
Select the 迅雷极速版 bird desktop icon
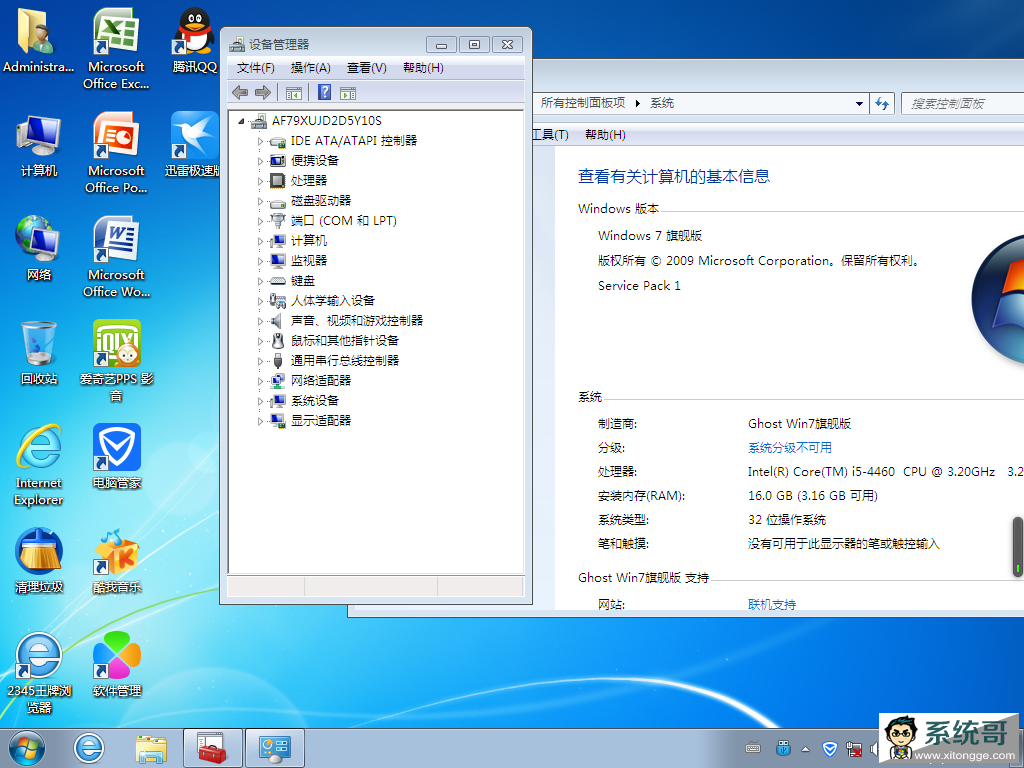coord(194,136)
